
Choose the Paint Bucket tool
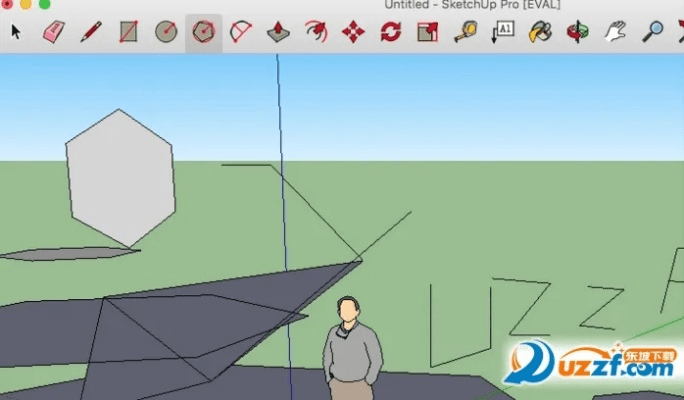[x=540, y=32]
